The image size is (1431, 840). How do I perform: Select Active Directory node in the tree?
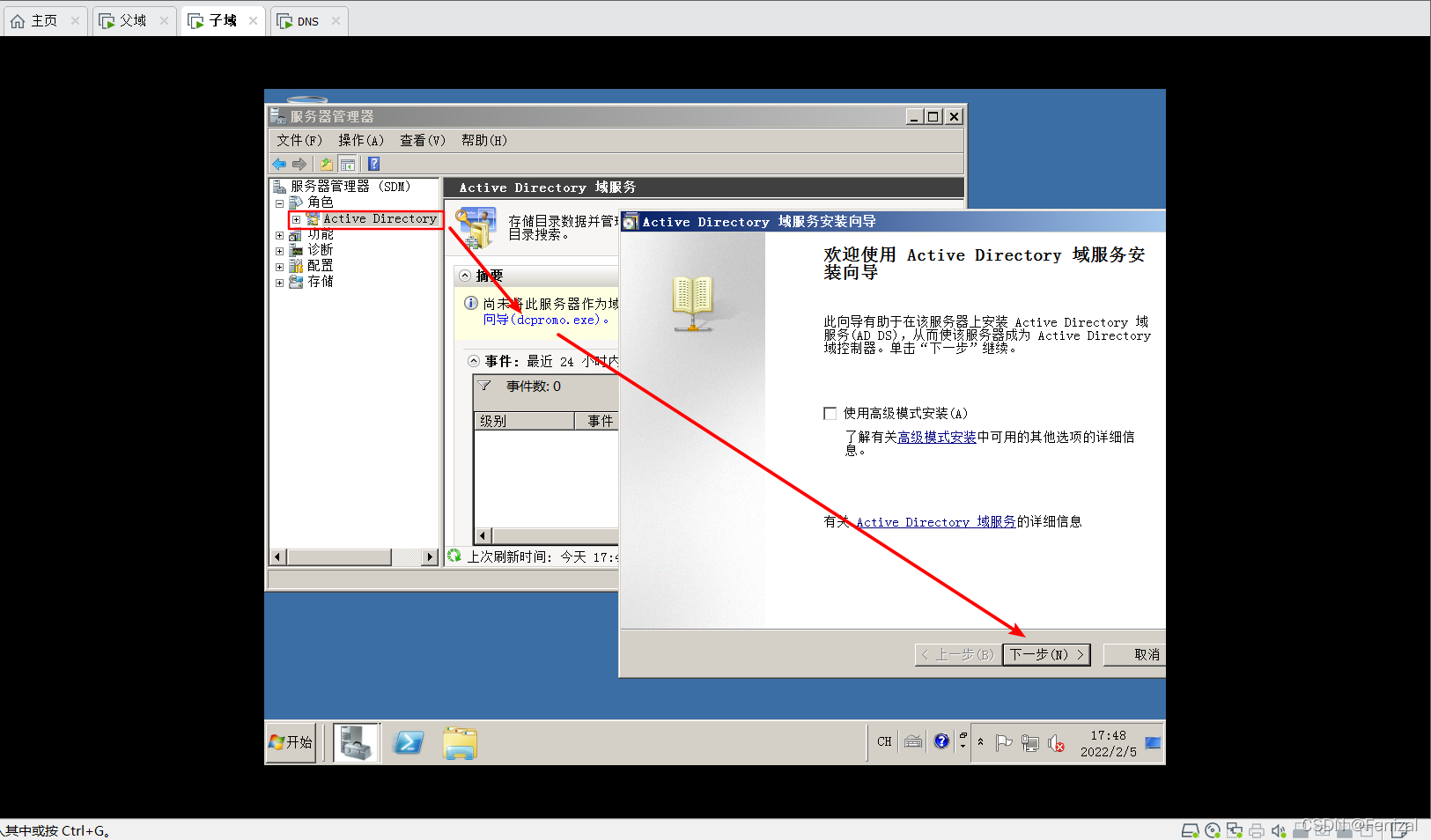[380, 218]
